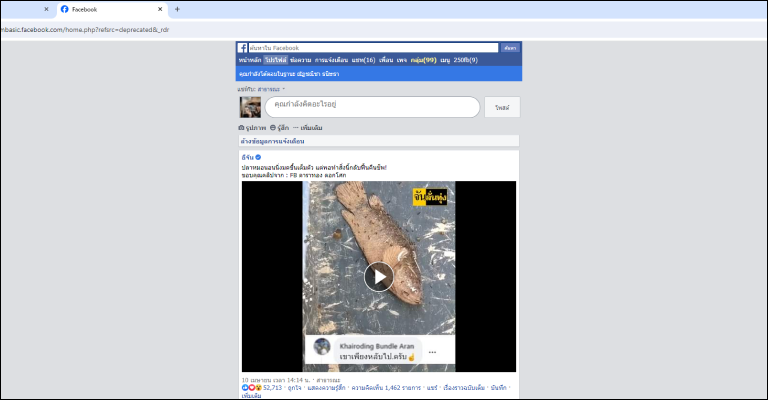Close the Facebook browser tab
The image size is (768, 400).
pos(160,9)
